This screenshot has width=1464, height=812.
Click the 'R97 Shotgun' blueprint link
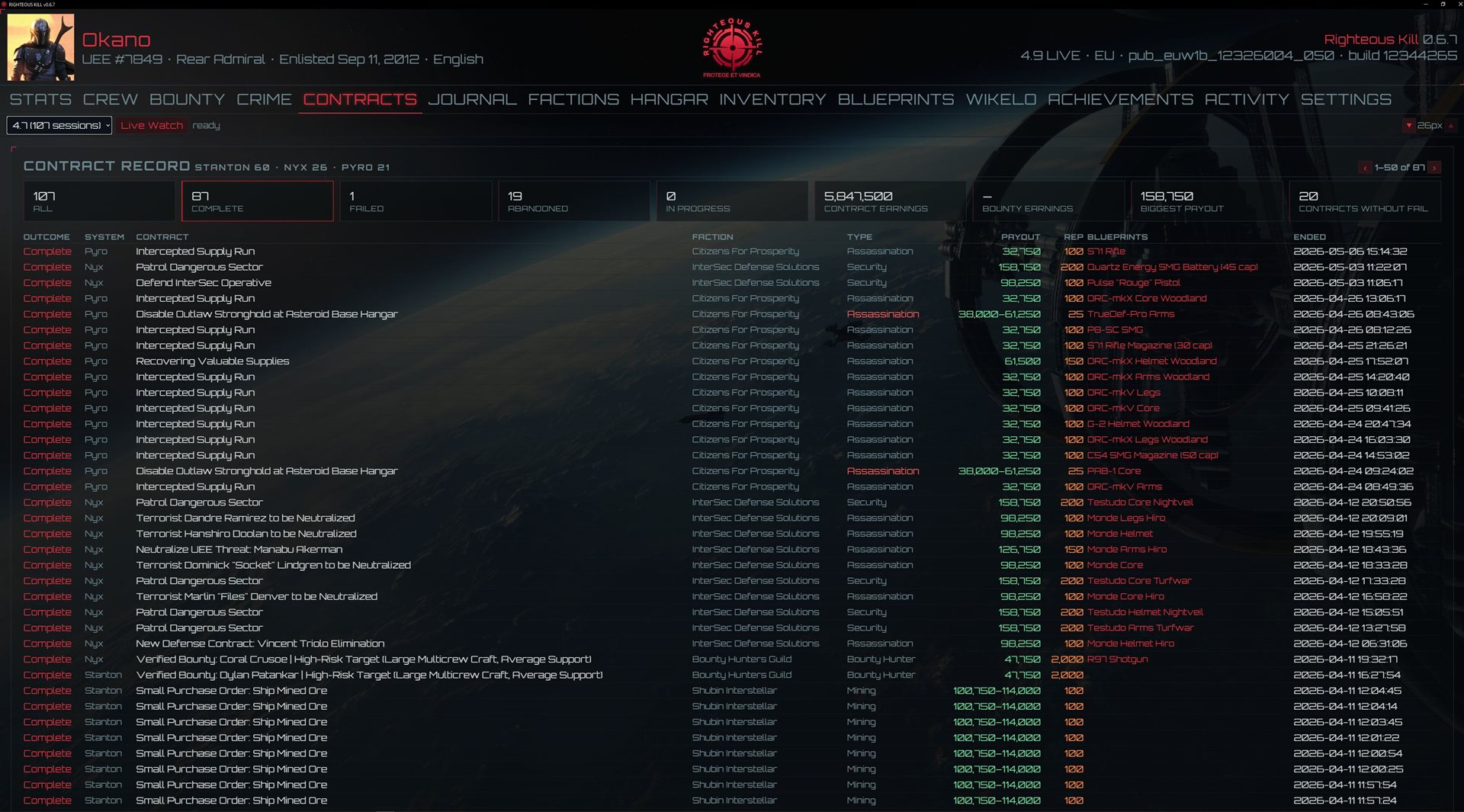click(1117, 660)
